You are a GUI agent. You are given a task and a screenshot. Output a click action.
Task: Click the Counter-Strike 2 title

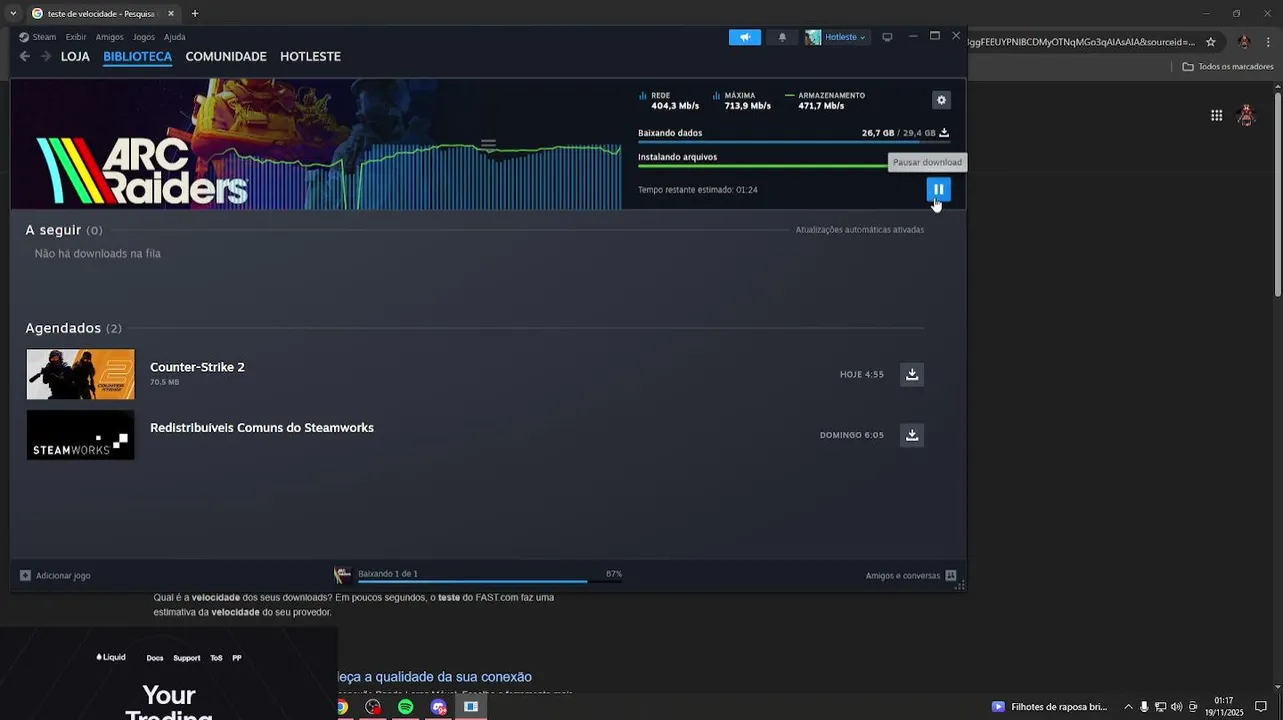tap(197, 367)
